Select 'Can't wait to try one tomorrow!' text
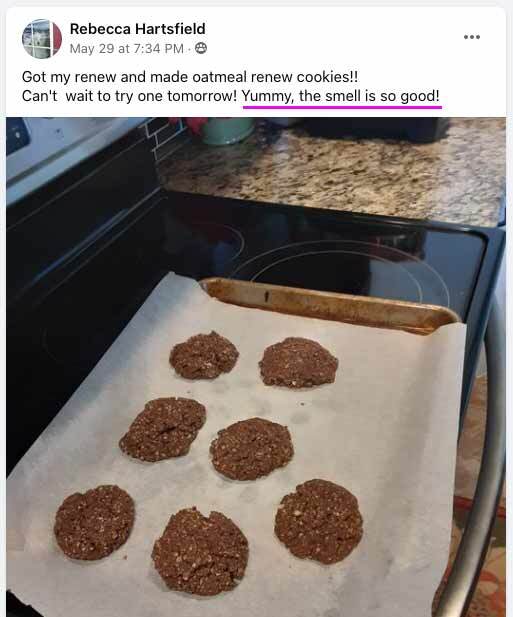The width and height of the screenshot is (513, 617). click(x=129, y=96)
